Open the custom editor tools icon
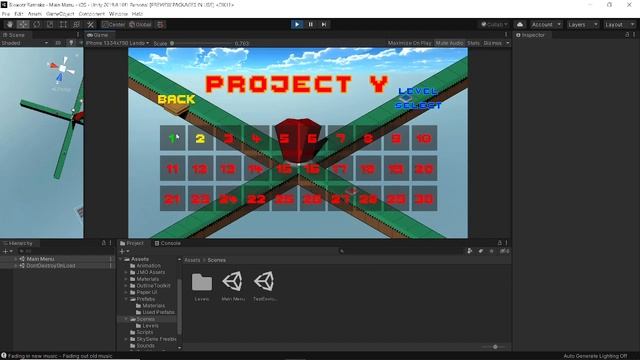The image size is (640, 360). point(91,24)
